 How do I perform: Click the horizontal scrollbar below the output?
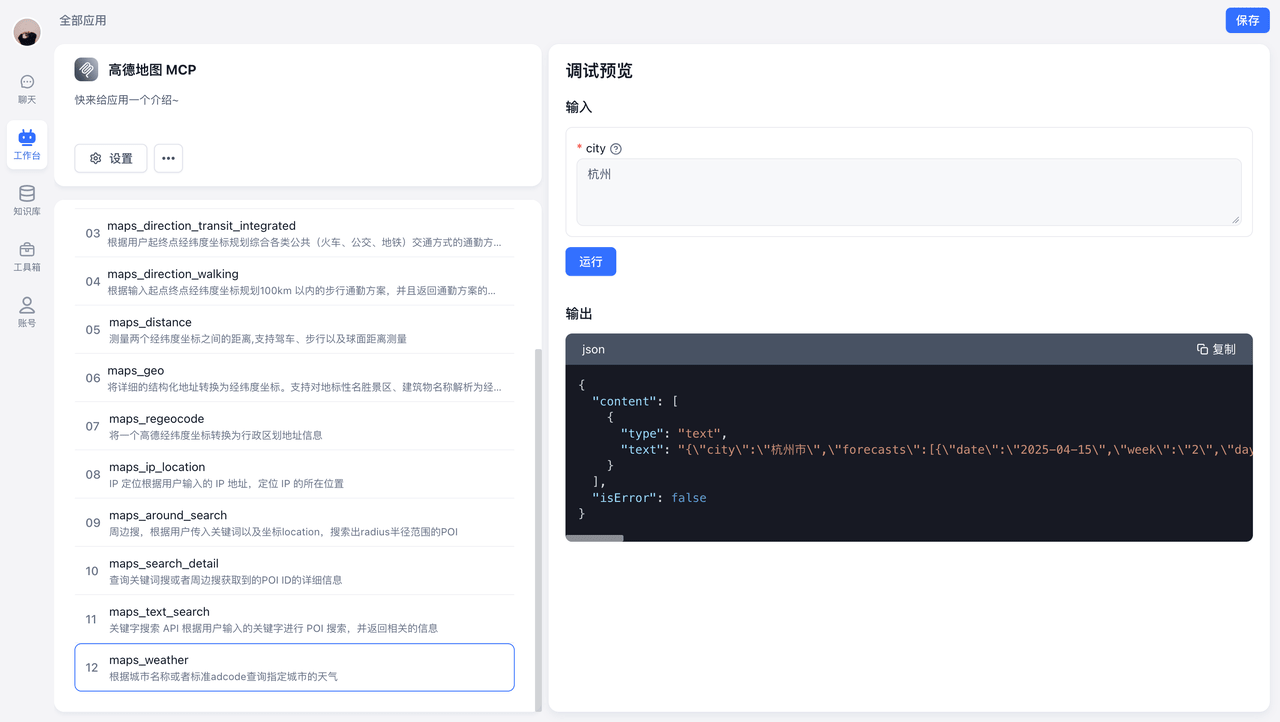[x=594, y=537]
